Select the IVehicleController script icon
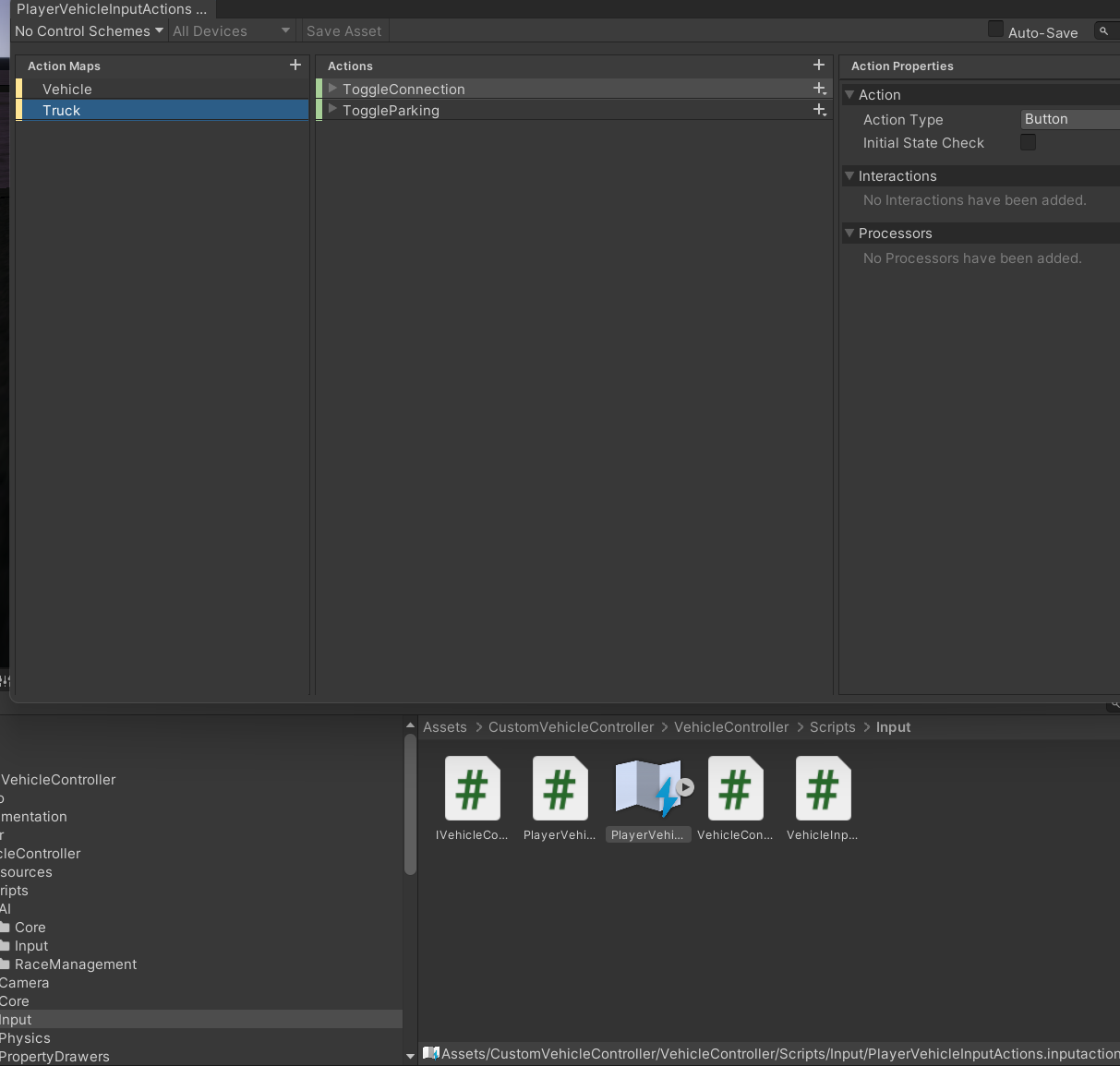This screenshot has height=1066, width=1120. click(x=472, y=788)
